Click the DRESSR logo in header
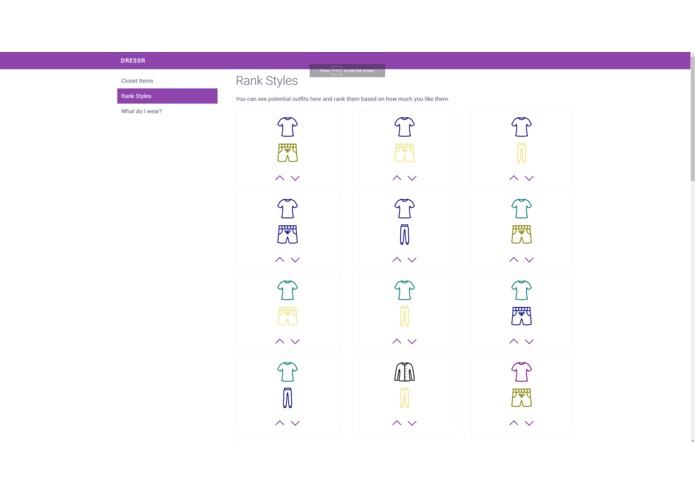This screenshot has height=494, width=695. (133, 60)
